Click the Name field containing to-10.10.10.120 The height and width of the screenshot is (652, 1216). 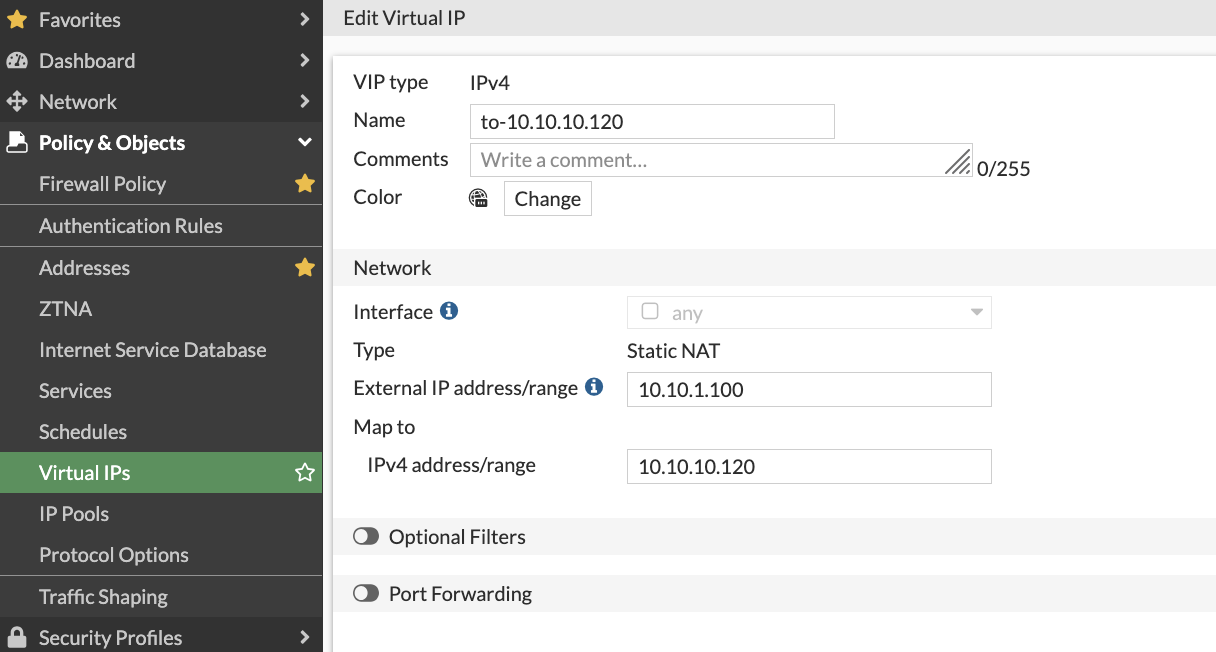tap(651, 122)
